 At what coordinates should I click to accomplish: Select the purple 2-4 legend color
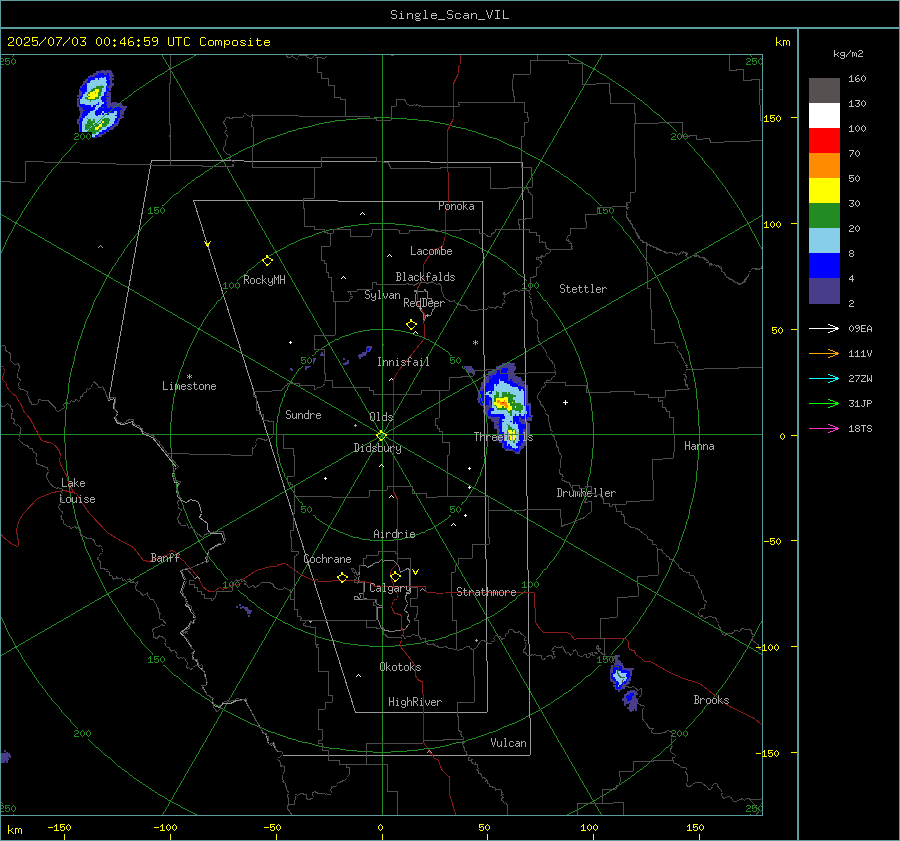pos(824,290)
